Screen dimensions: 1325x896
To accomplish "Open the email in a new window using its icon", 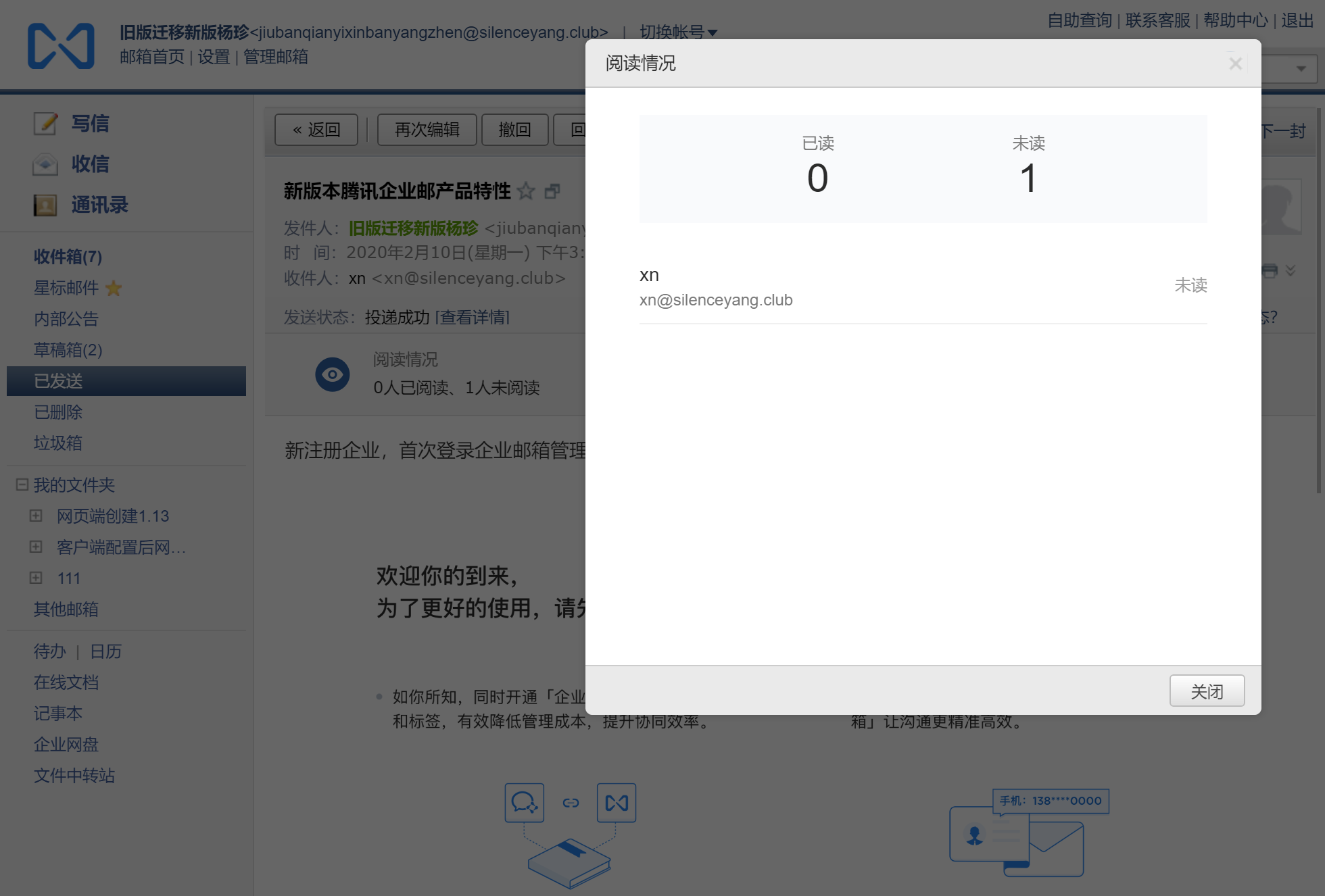I will tap(552, 191).
